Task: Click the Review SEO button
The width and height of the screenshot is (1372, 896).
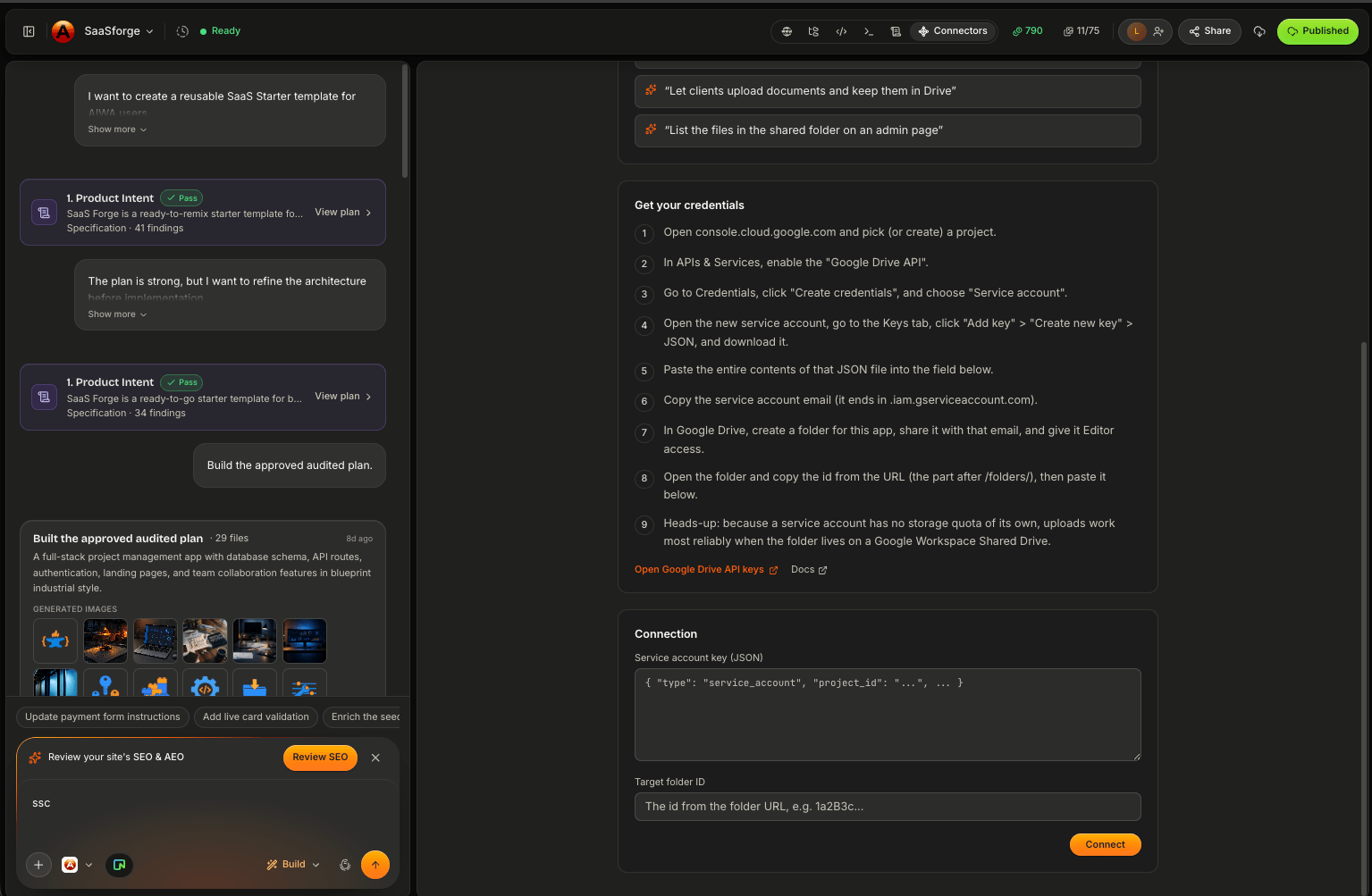Action: tap(320, 758)
